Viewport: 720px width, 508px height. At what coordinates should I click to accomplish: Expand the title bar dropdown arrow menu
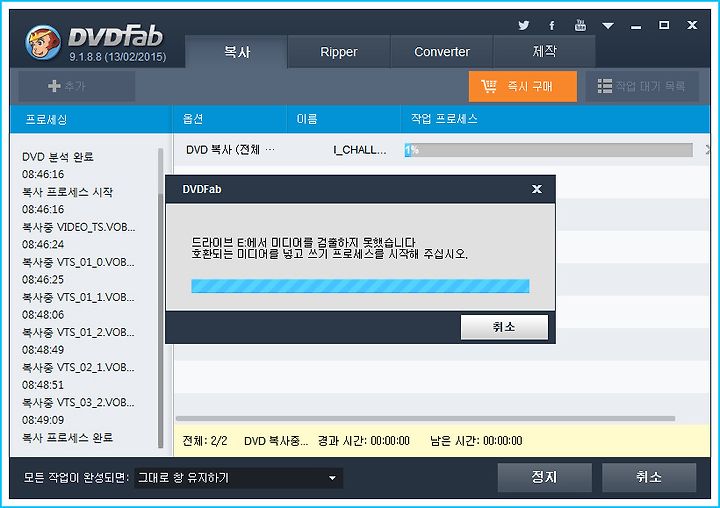(x=608, y=26)
